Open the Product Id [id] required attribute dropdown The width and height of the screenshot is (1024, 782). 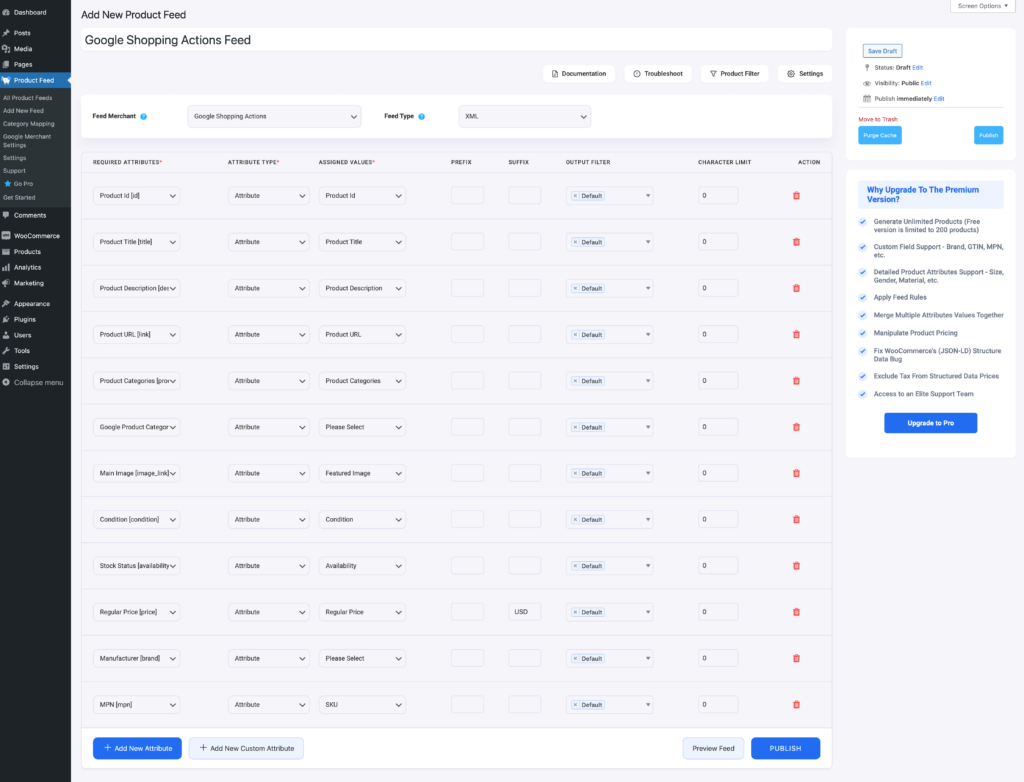pyautogui.click(x=136, y=196)
